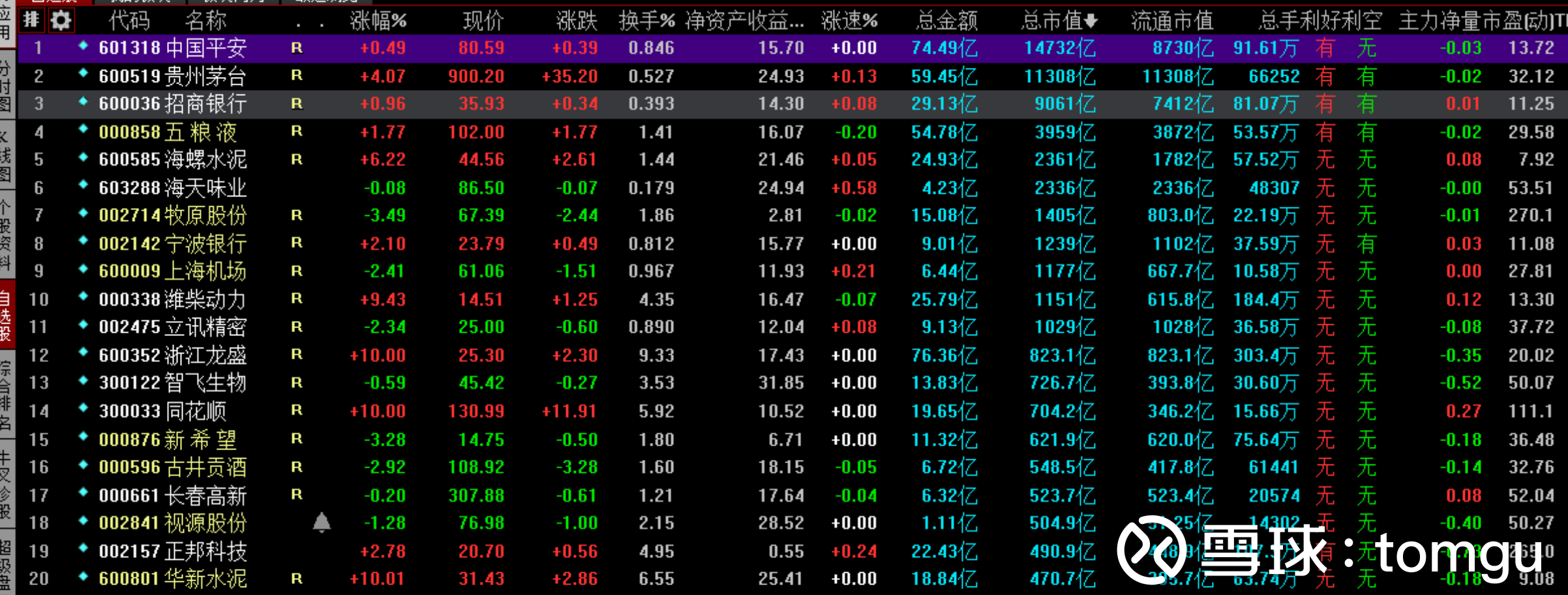This screenshot has width=1568, height=595.
Task: Click the R margin badge on 牧原股份 row
Action: pos(297,215)
